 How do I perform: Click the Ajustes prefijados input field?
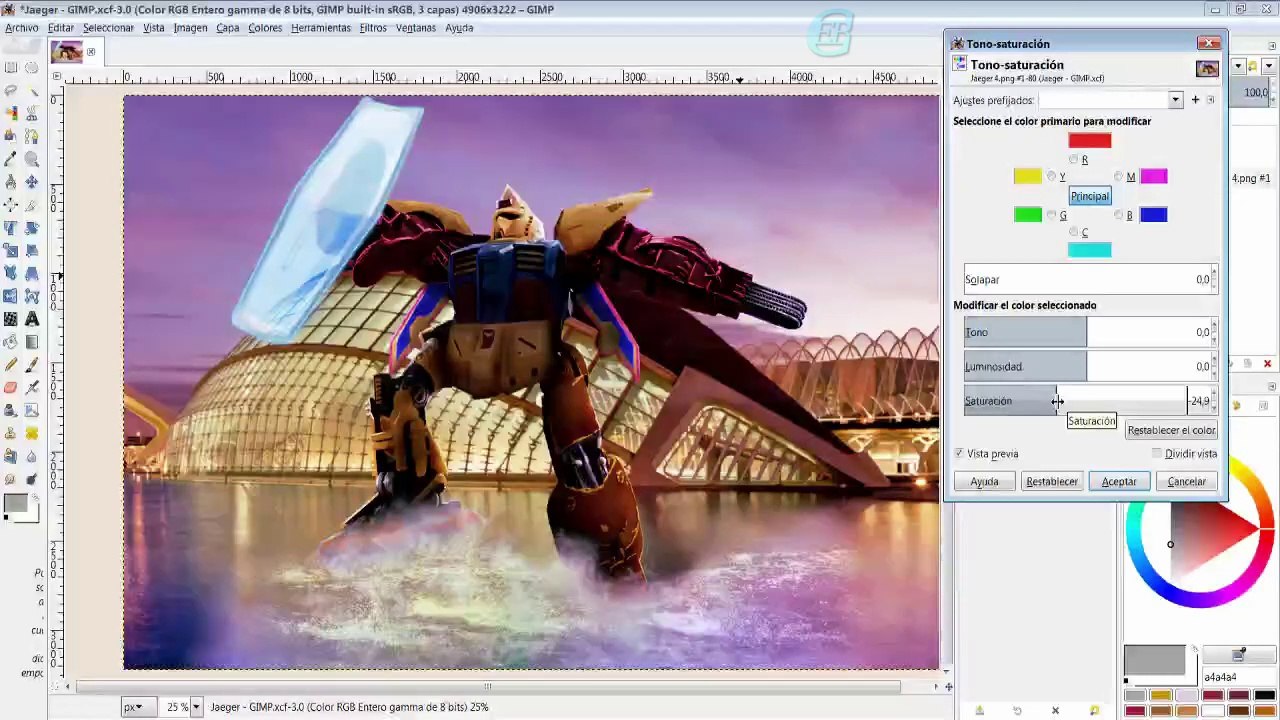1104,100
